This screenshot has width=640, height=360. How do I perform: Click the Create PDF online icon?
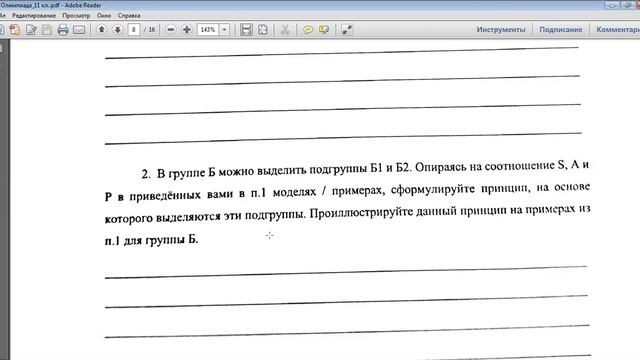[15, 30]
